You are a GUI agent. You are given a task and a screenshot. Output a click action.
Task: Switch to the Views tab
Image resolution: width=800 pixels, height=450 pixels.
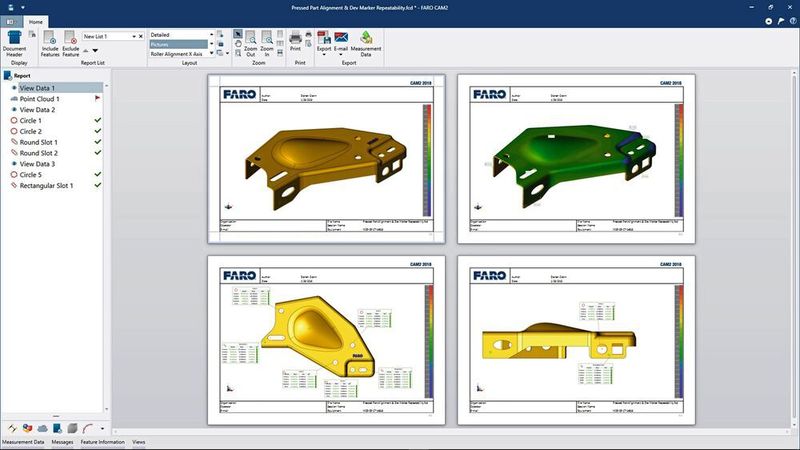tap(139, 442)
